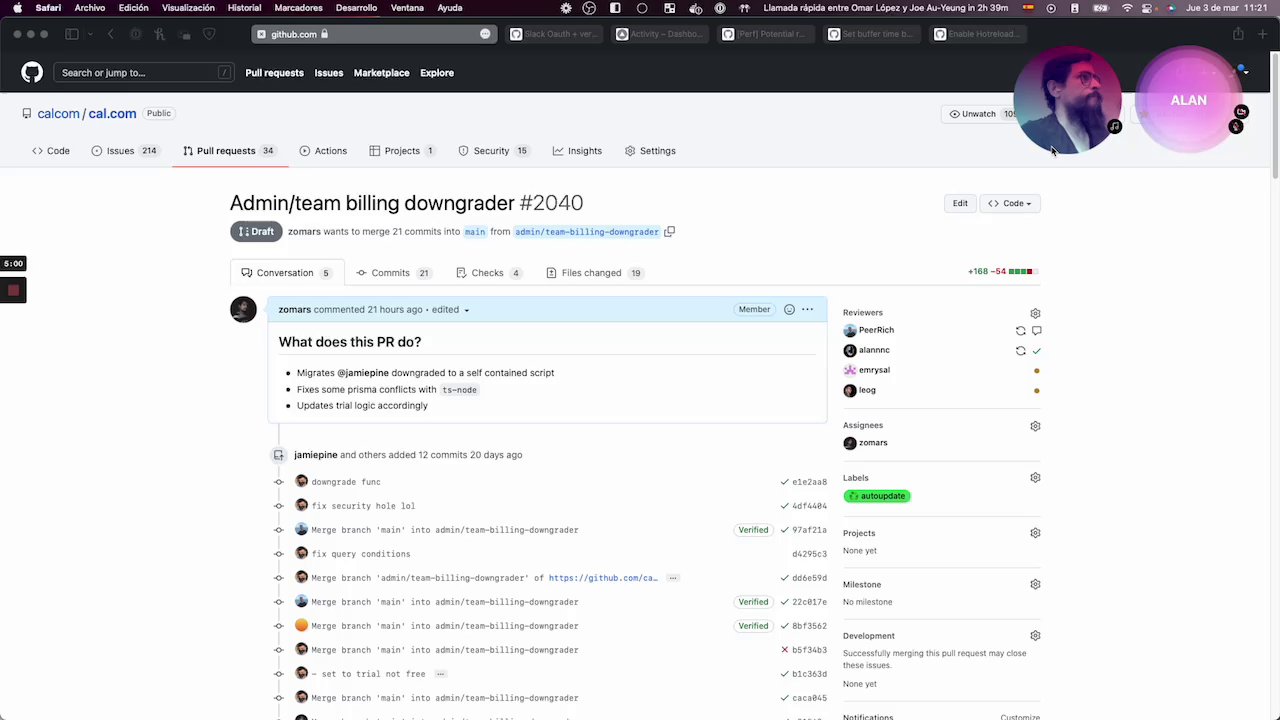
Task: Click the red stop recording button
Action: [13, 291]
